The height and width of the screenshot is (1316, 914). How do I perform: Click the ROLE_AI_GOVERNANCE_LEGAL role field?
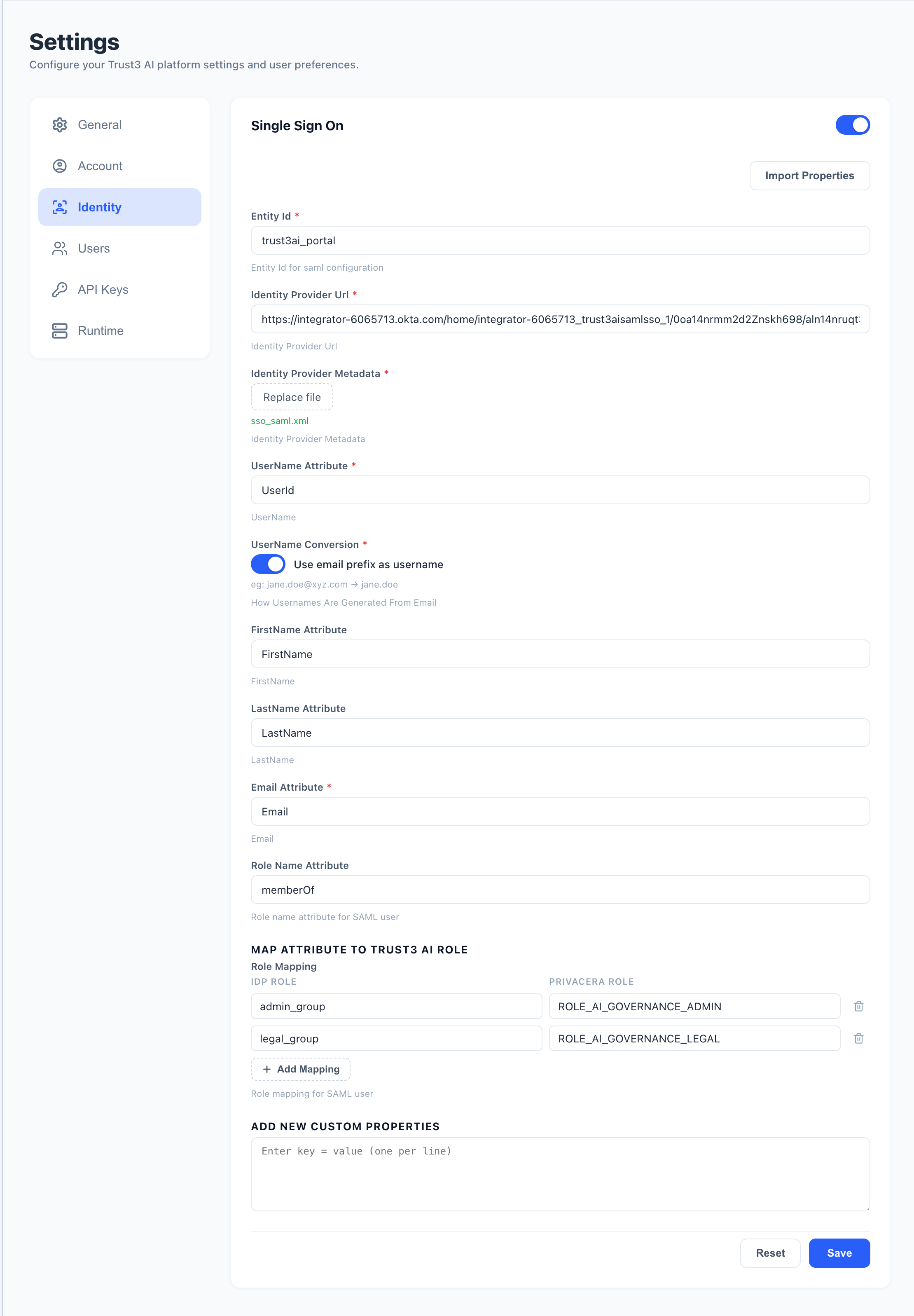694,1039
